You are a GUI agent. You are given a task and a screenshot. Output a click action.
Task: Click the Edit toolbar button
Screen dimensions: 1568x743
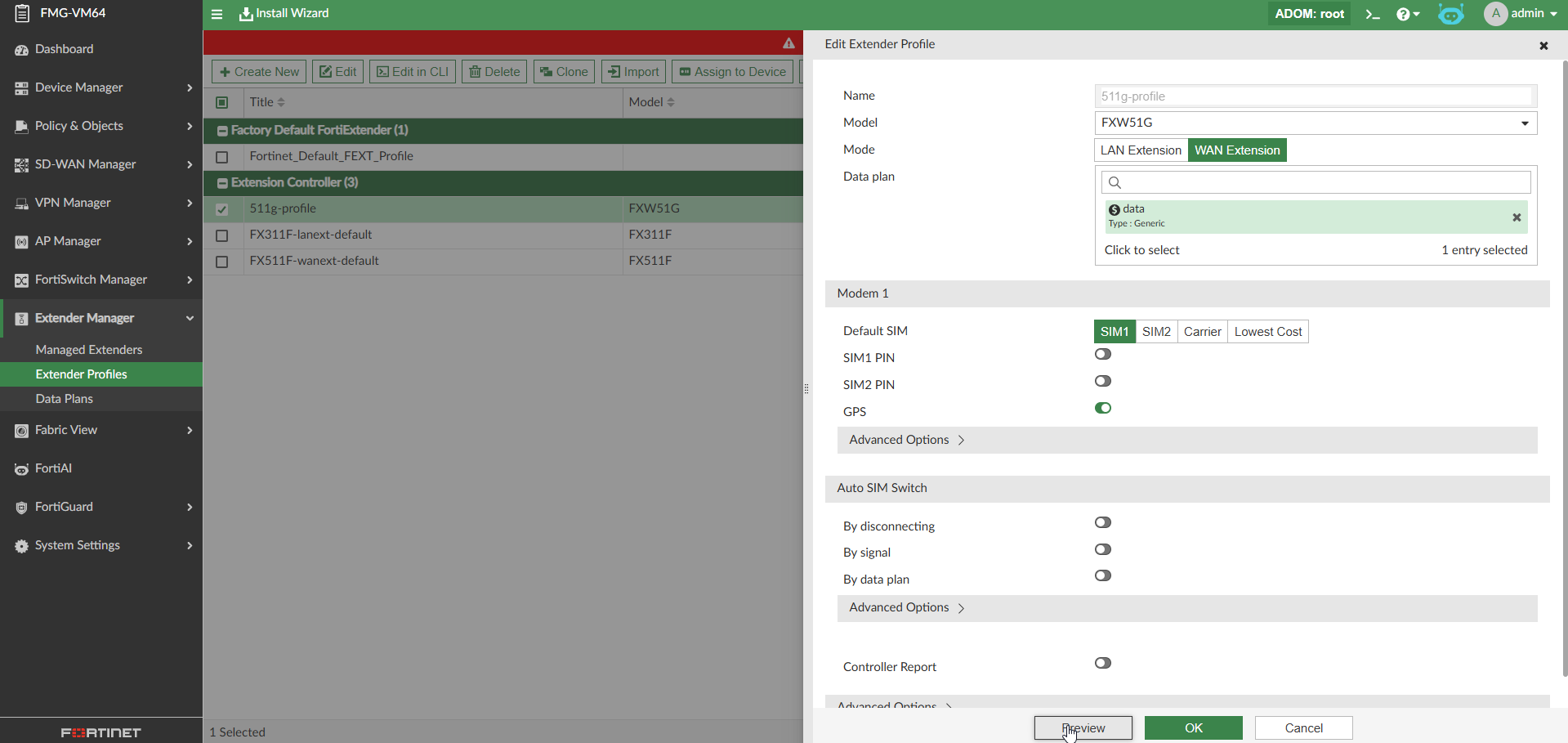pyautogui.click(x=337, y=72)
